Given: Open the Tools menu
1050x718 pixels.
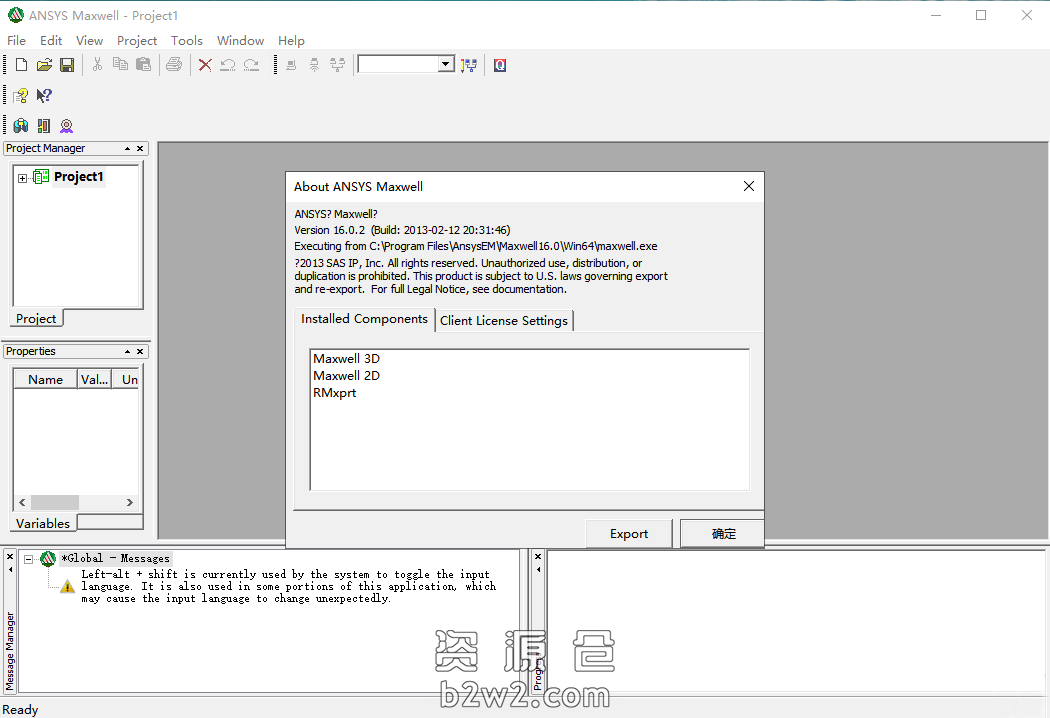Looking at the screenshot, I should point(186,41).
